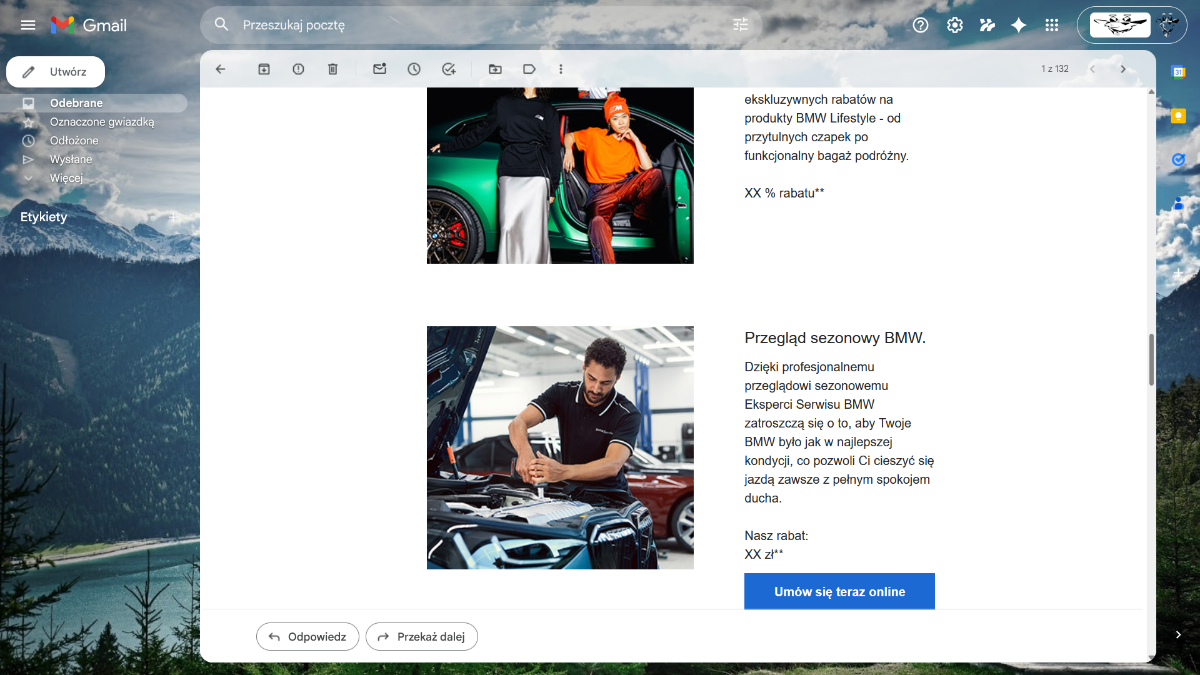The width and height of the screenshot is (1200, 675).
Task: Archive this email using the toolbar icon
Action: pos(264,69)
